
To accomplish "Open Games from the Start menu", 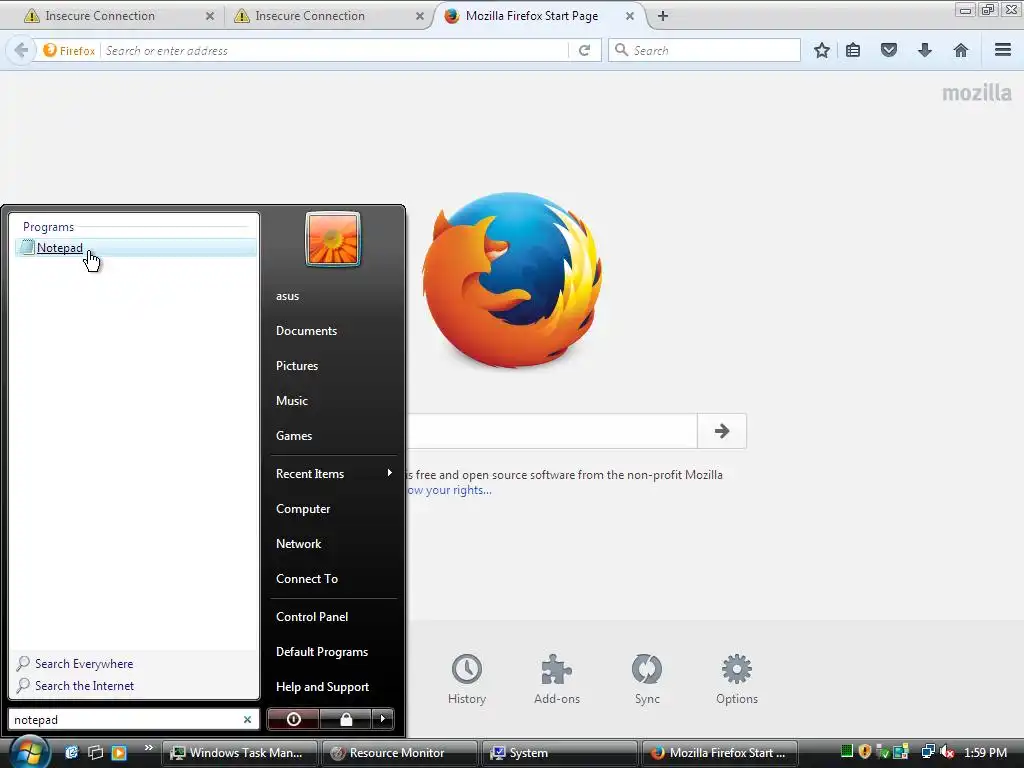I will (294, 436).
